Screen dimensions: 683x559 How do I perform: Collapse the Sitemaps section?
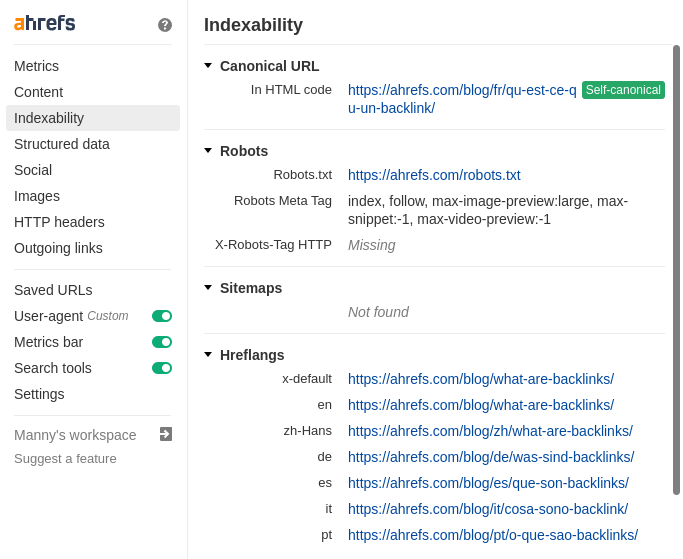coord(208,288)
